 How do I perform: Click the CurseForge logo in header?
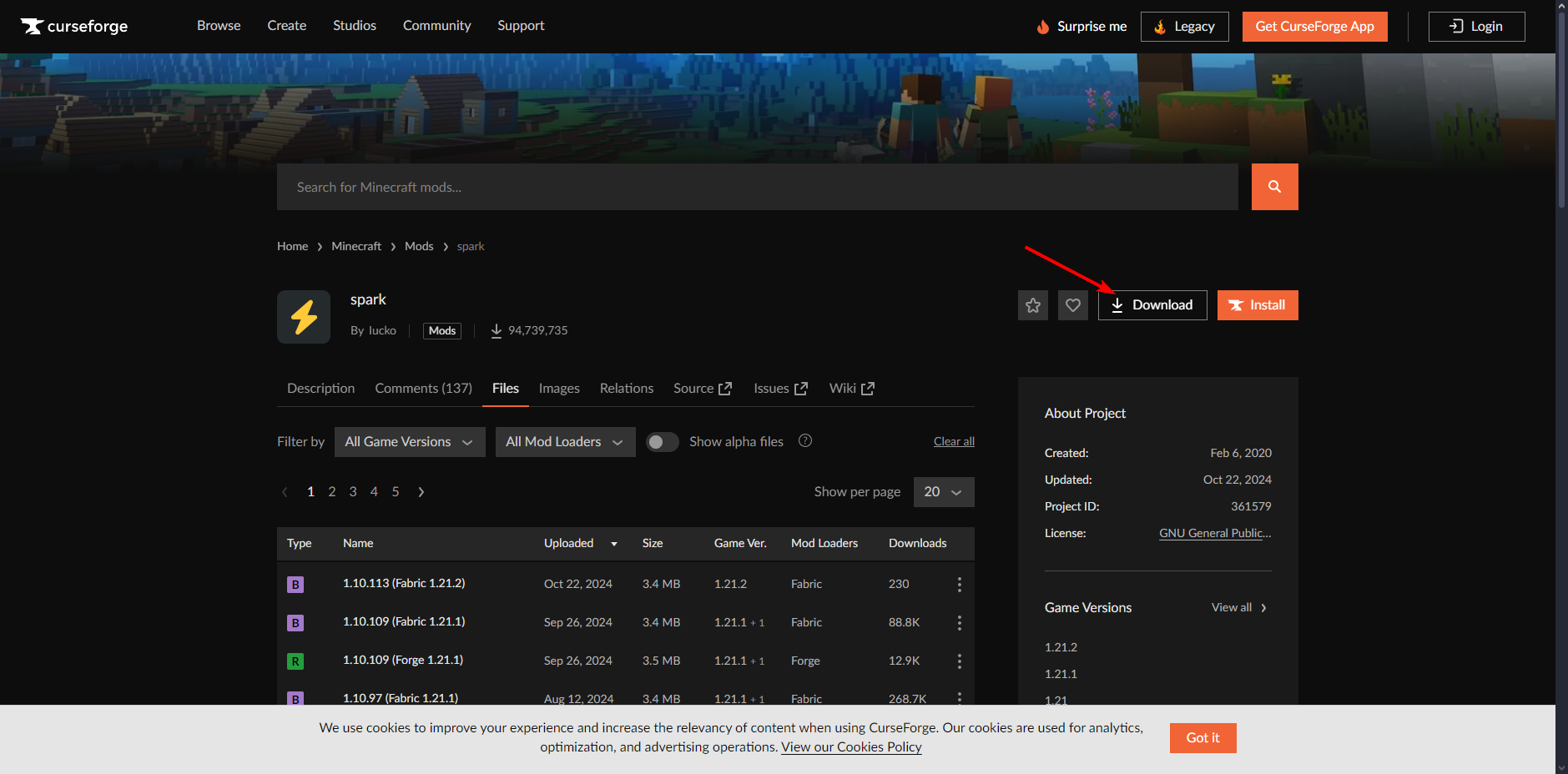coord(74,27)
